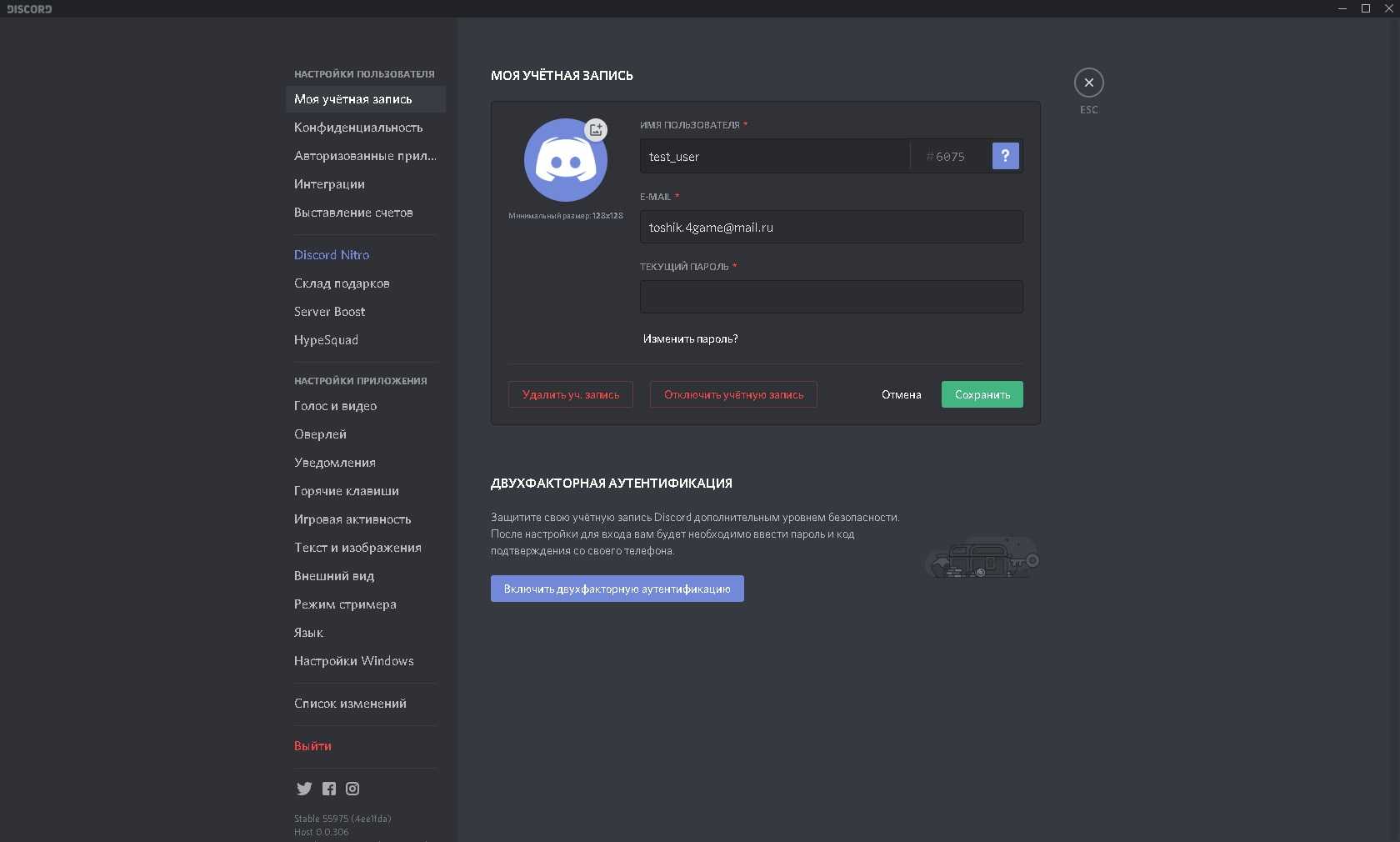The height and width of the screenshot is (842, 1400).
Task: Click the upload avatar image icon
Action: [x=596, y=129]
